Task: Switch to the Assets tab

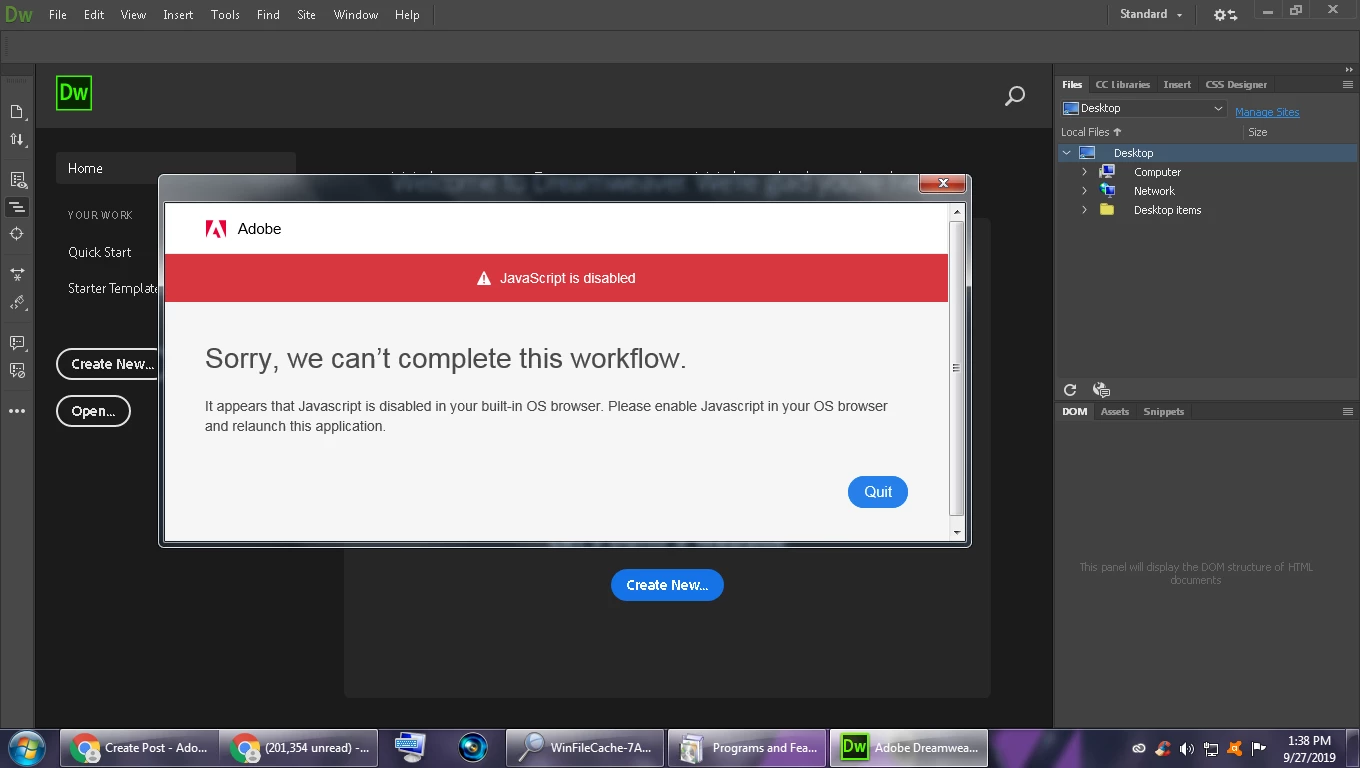Action: 1114,412
